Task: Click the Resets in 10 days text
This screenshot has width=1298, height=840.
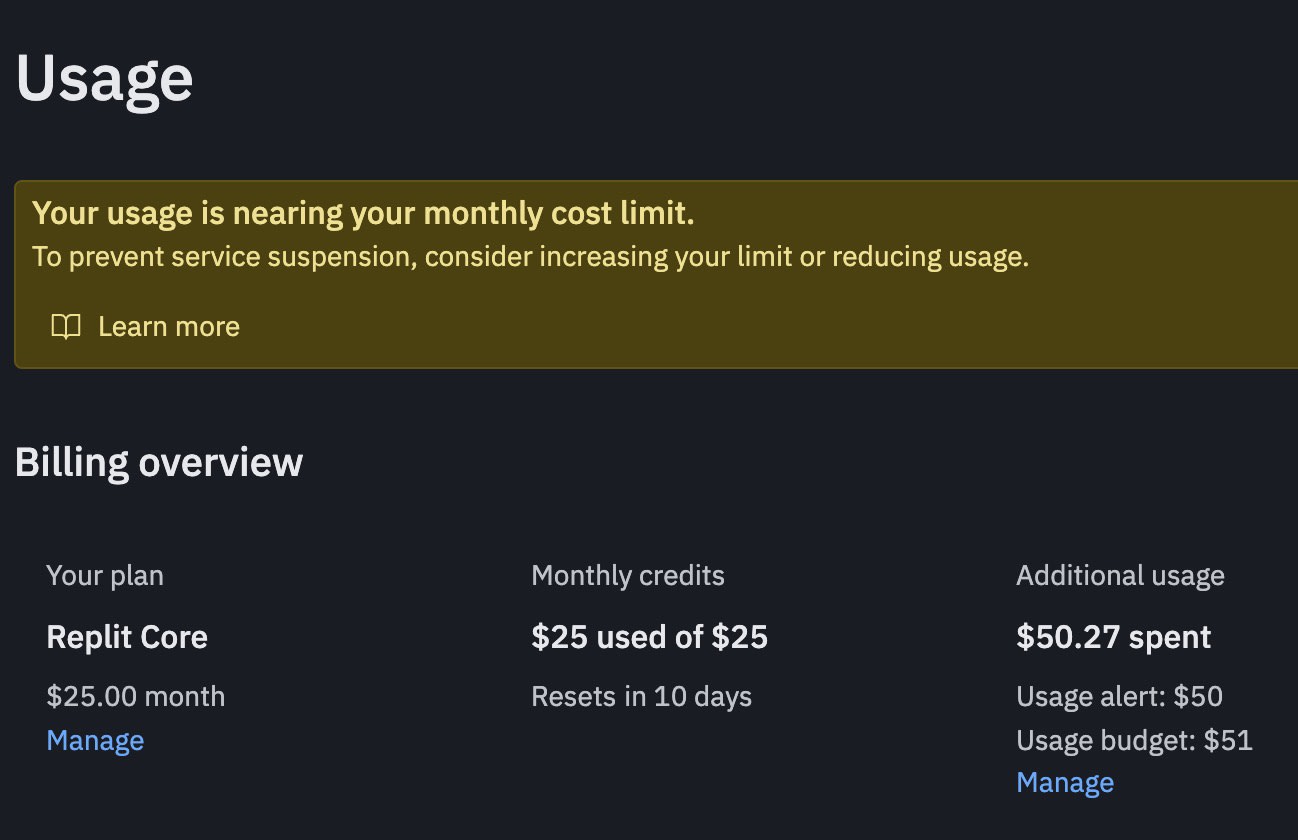Action: coord(641,696)
